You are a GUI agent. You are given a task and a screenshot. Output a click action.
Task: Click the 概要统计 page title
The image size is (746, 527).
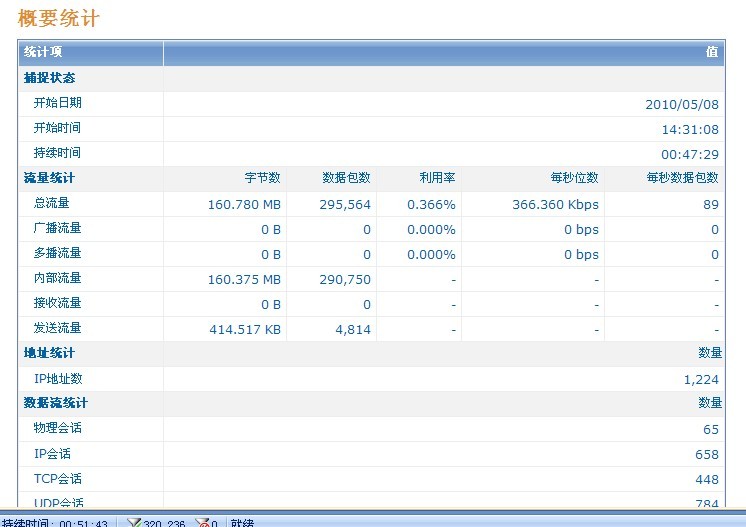[x=59, y=19]
